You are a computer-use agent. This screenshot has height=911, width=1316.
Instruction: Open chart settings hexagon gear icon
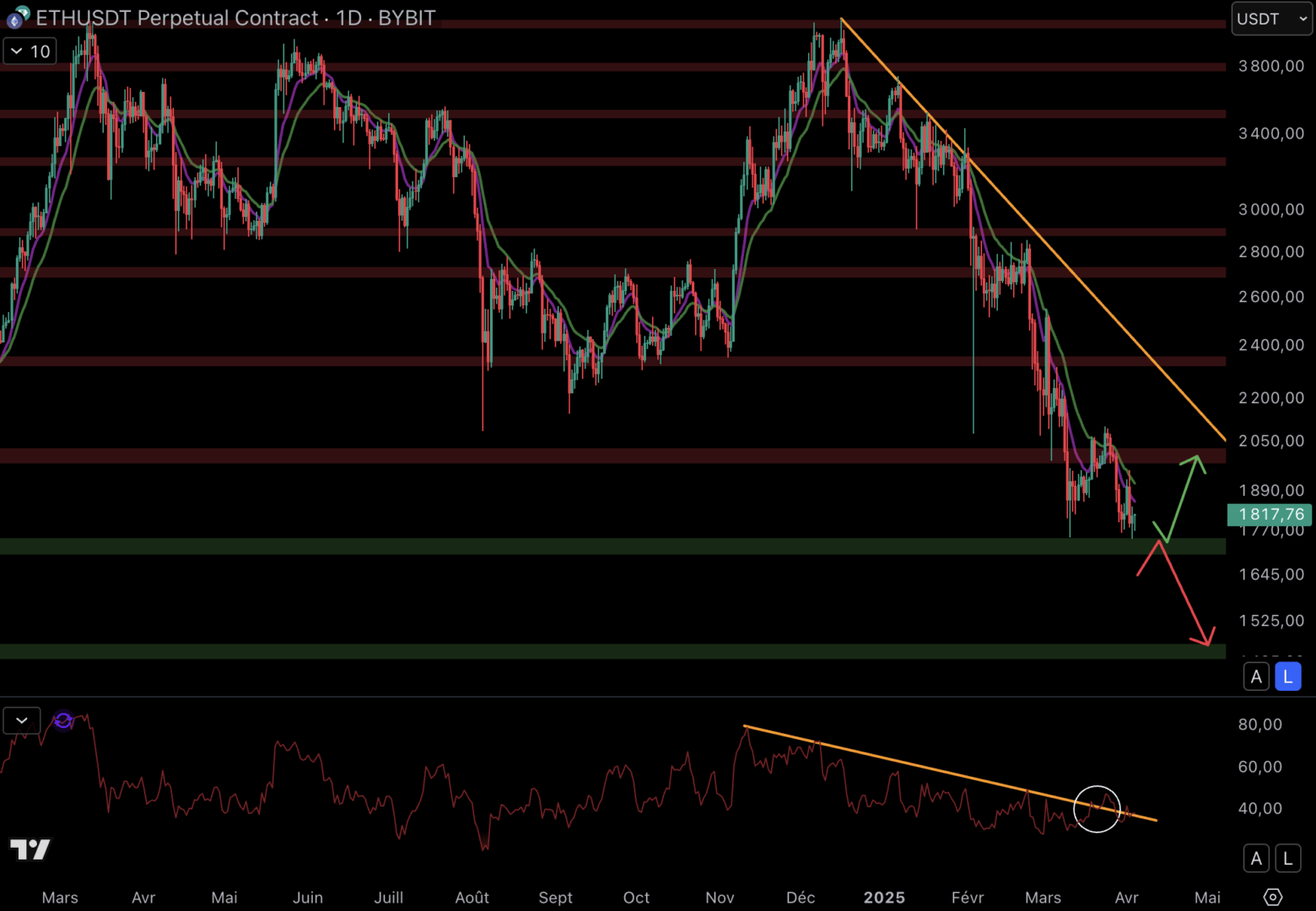(1272, 897)
